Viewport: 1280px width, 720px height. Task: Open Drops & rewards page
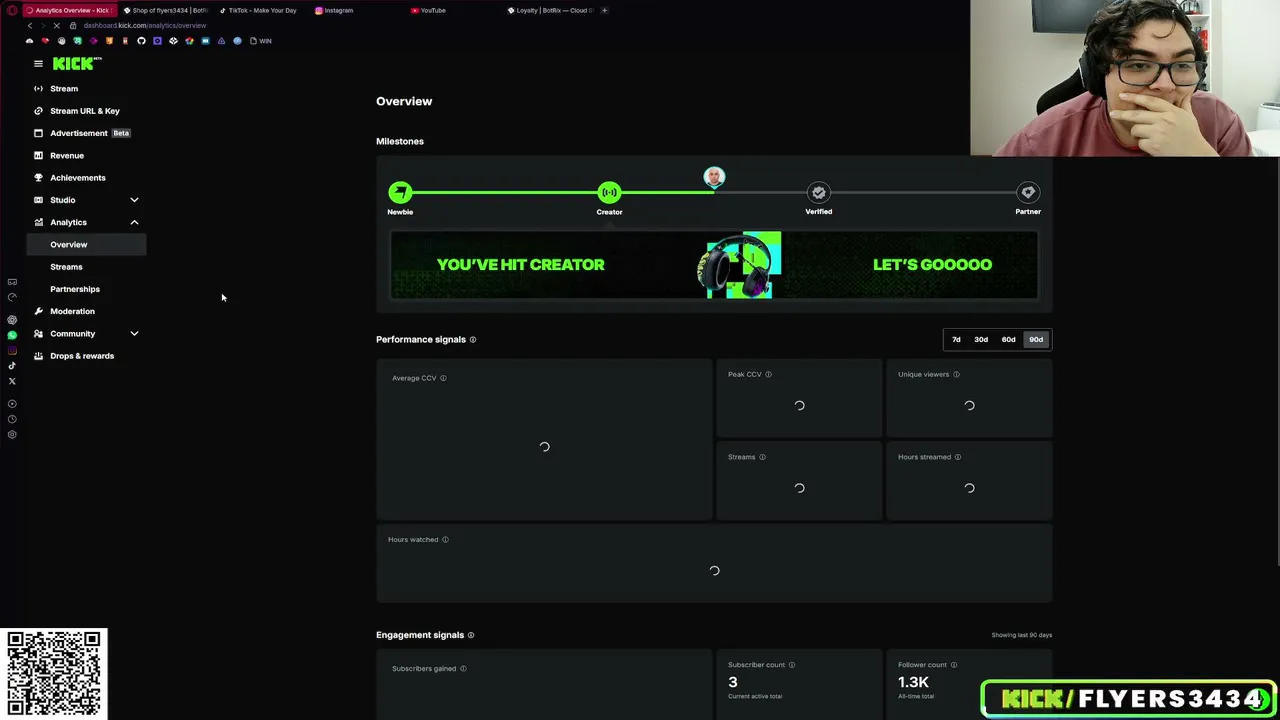[82, 356]
